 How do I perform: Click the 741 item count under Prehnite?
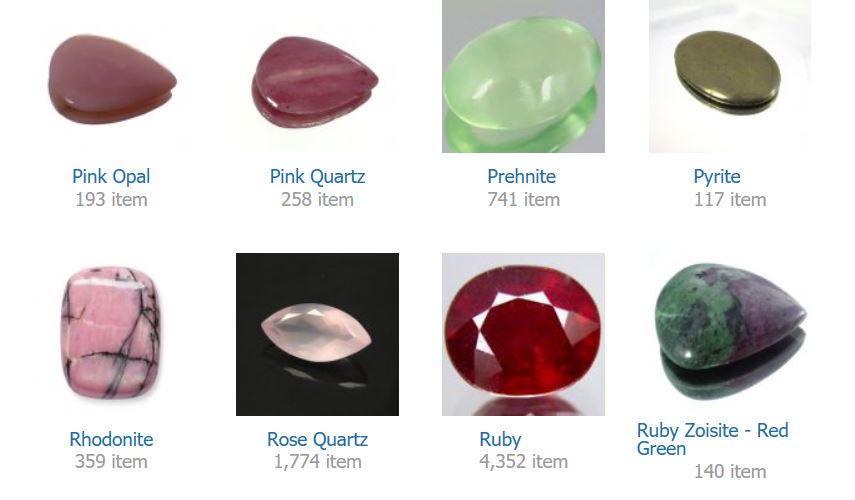523,200
